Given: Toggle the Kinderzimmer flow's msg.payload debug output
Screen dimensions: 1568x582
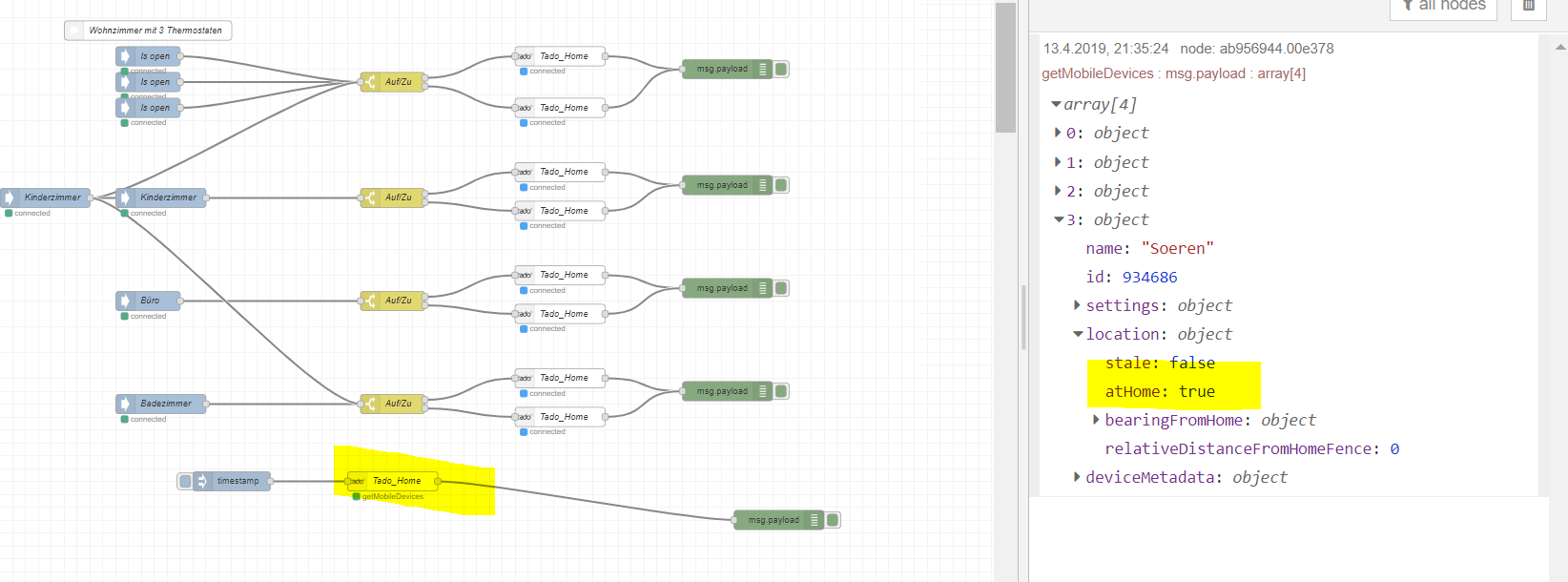Looking at the screenshot, I should [x=781, y=185].
